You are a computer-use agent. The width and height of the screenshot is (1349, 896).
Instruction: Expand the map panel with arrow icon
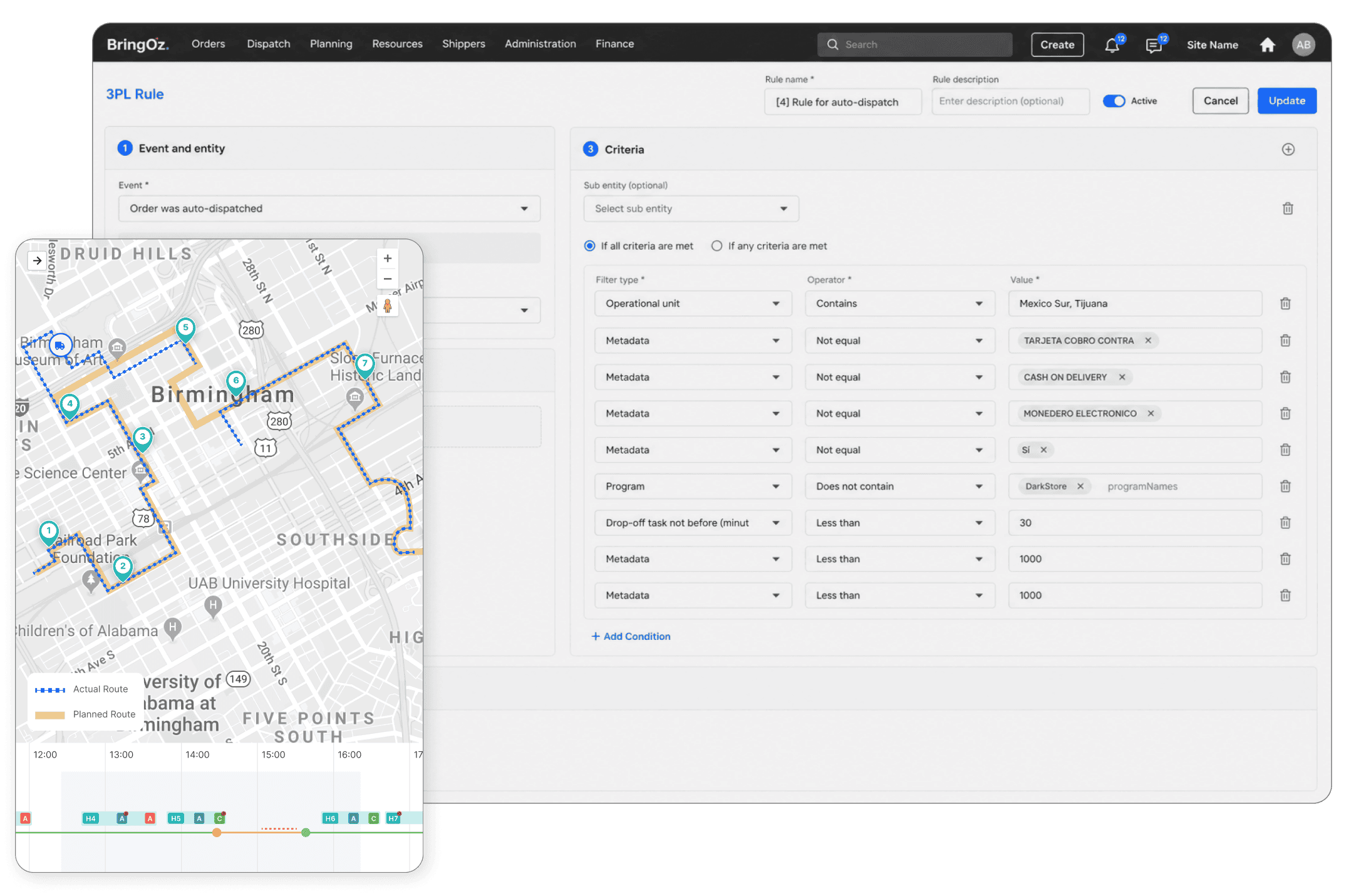click(x=38, y=260)
